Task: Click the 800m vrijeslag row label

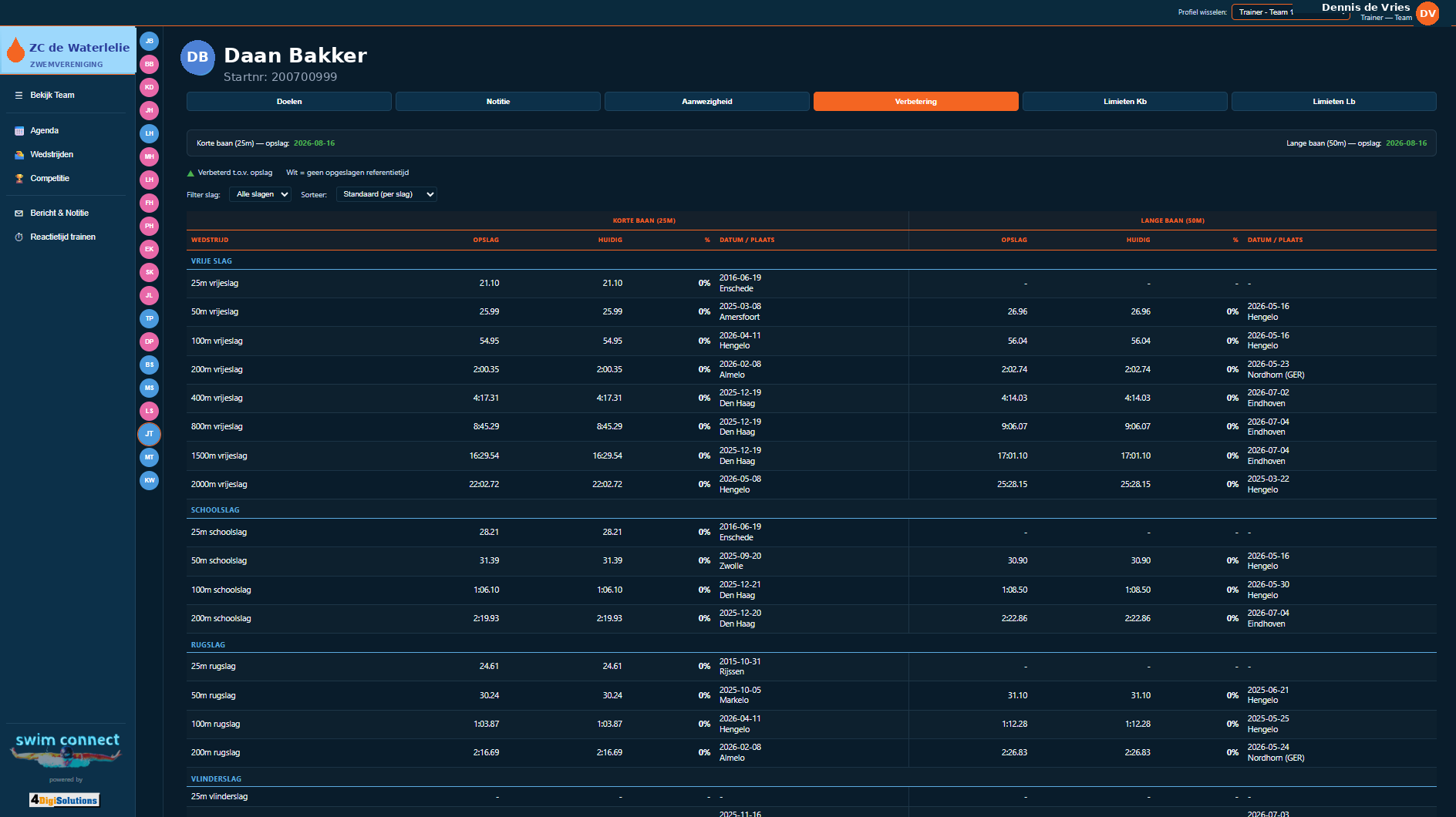Action: pyautogui.click(x=217, y=427)
